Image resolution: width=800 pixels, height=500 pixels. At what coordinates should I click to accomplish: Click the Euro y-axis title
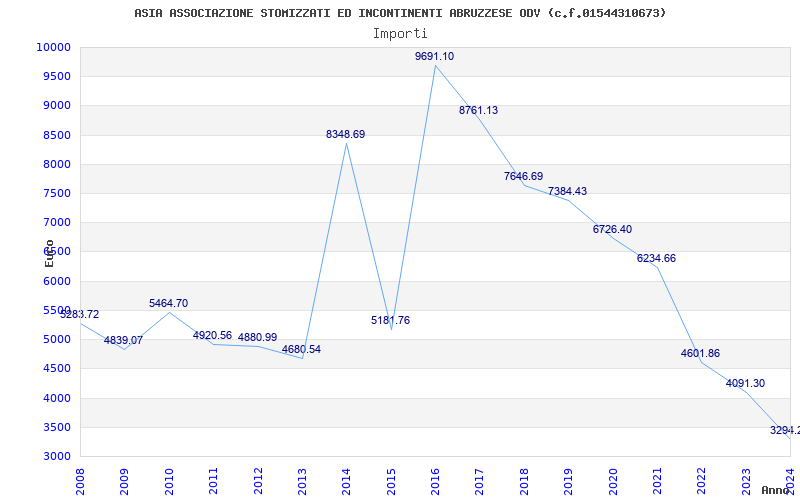click(49, 253)
